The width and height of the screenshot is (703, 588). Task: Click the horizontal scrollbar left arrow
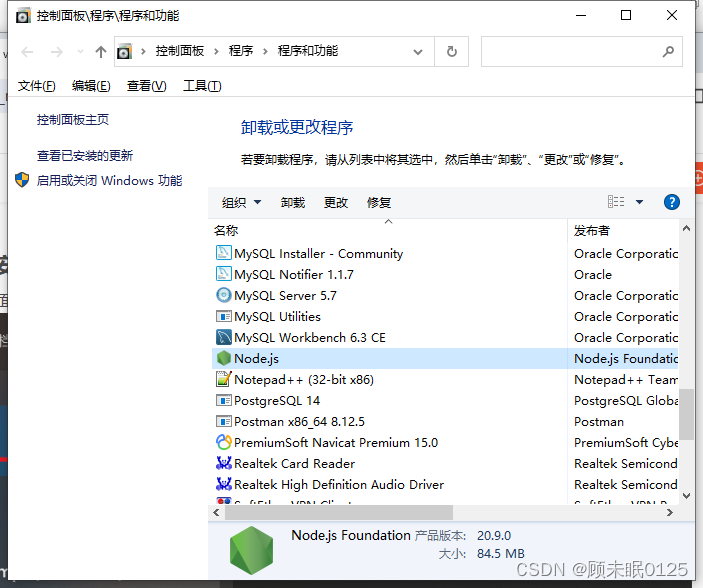[x=216, y=512]
